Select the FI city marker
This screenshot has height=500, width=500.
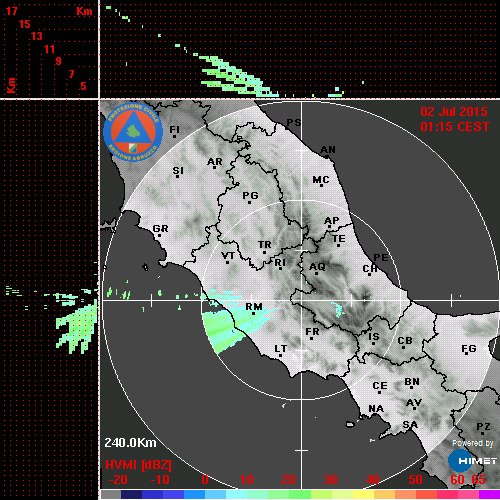coord(175,130)
